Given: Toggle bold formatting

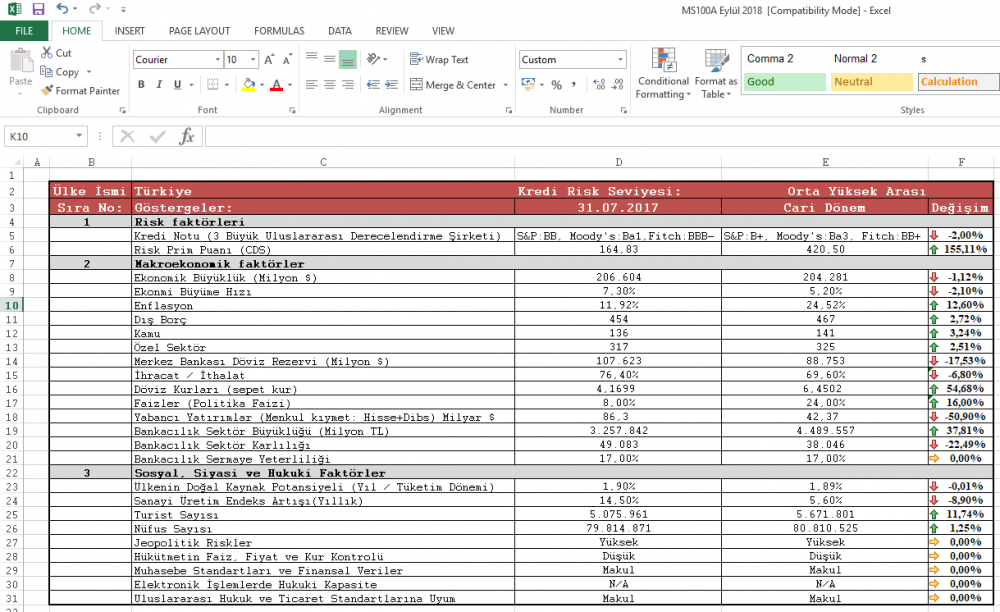Looking at the screenshot, I should point(141,85).
